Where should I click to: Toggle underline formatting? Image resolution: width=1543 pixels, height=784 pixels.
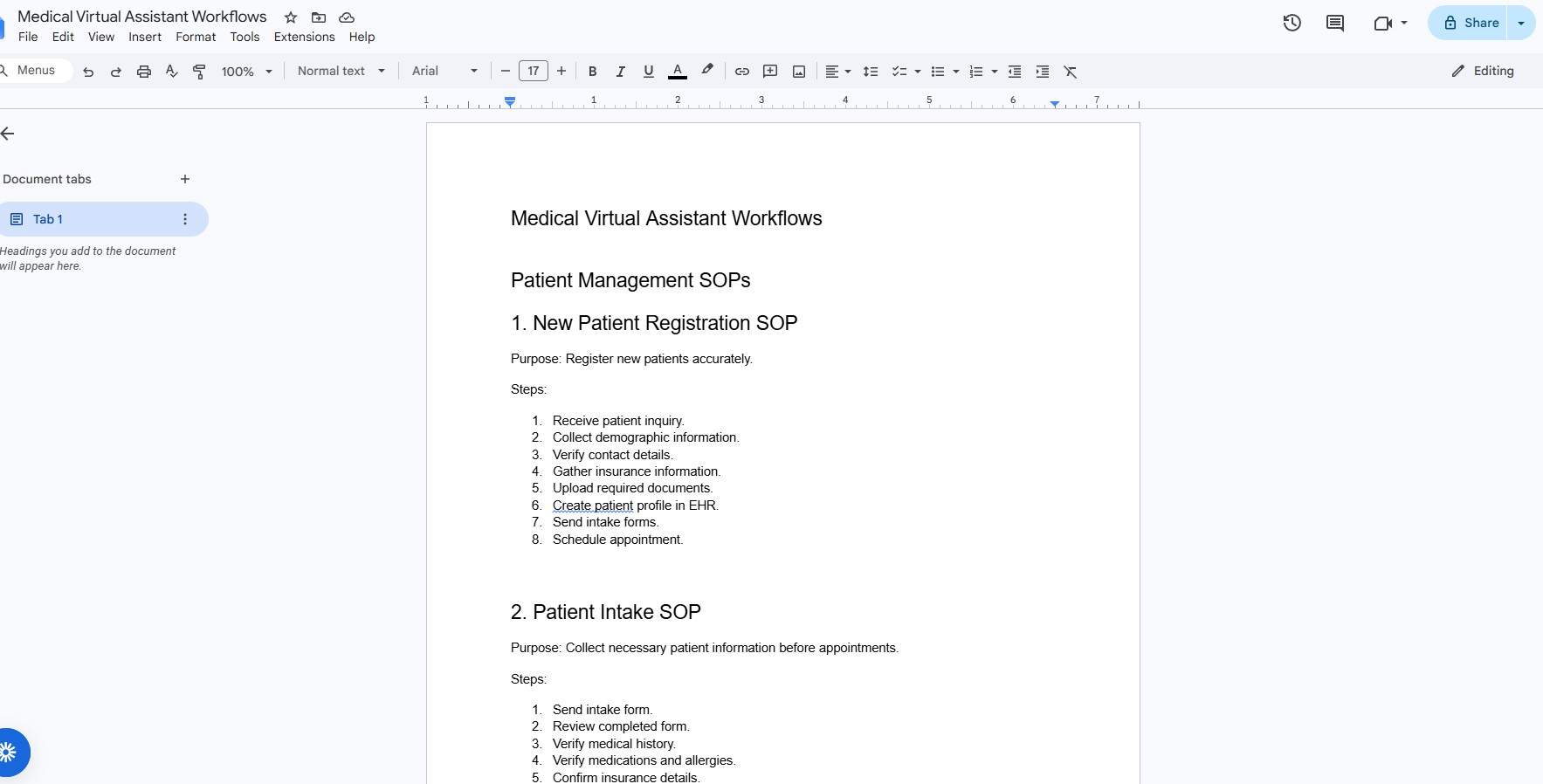pyautogui.click(x=649, y=72)
